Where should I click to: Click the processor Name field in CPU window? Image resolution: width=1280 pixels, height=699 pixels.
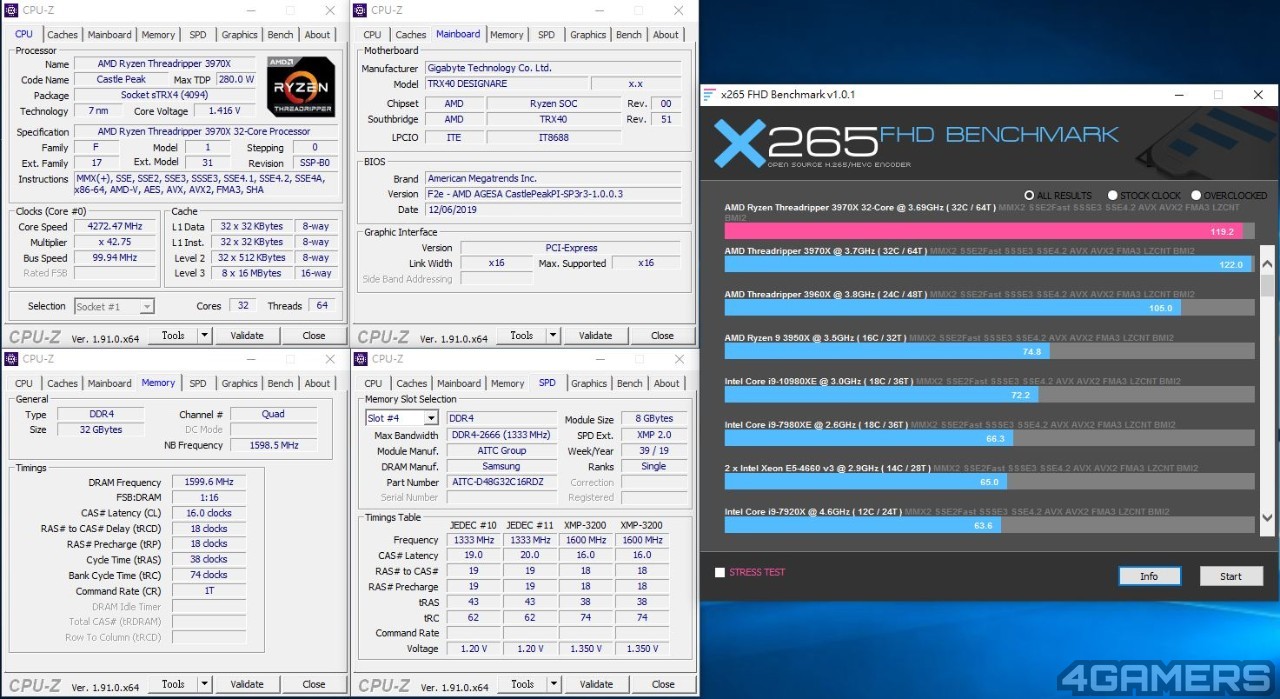[x=164, y=64]
